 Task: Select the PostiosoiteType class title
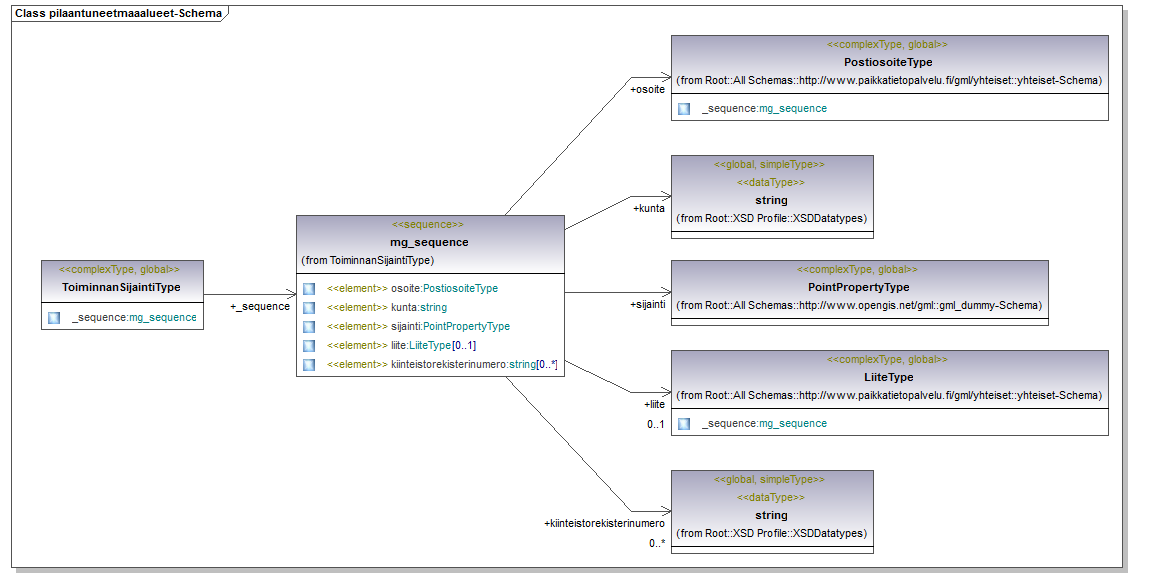pyautogui.click(x=888, y=62)
